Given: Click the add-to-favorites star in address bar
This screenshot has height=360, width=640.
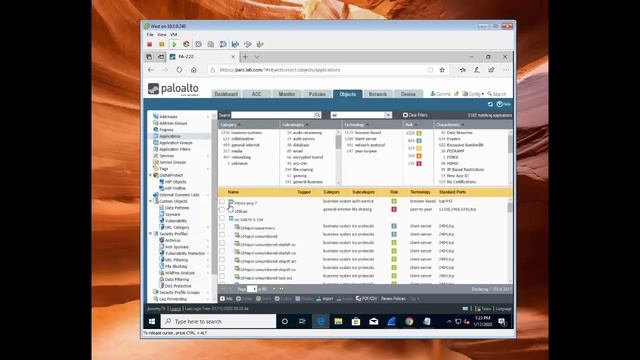Looking at the screenshot, I should [442, 70].
